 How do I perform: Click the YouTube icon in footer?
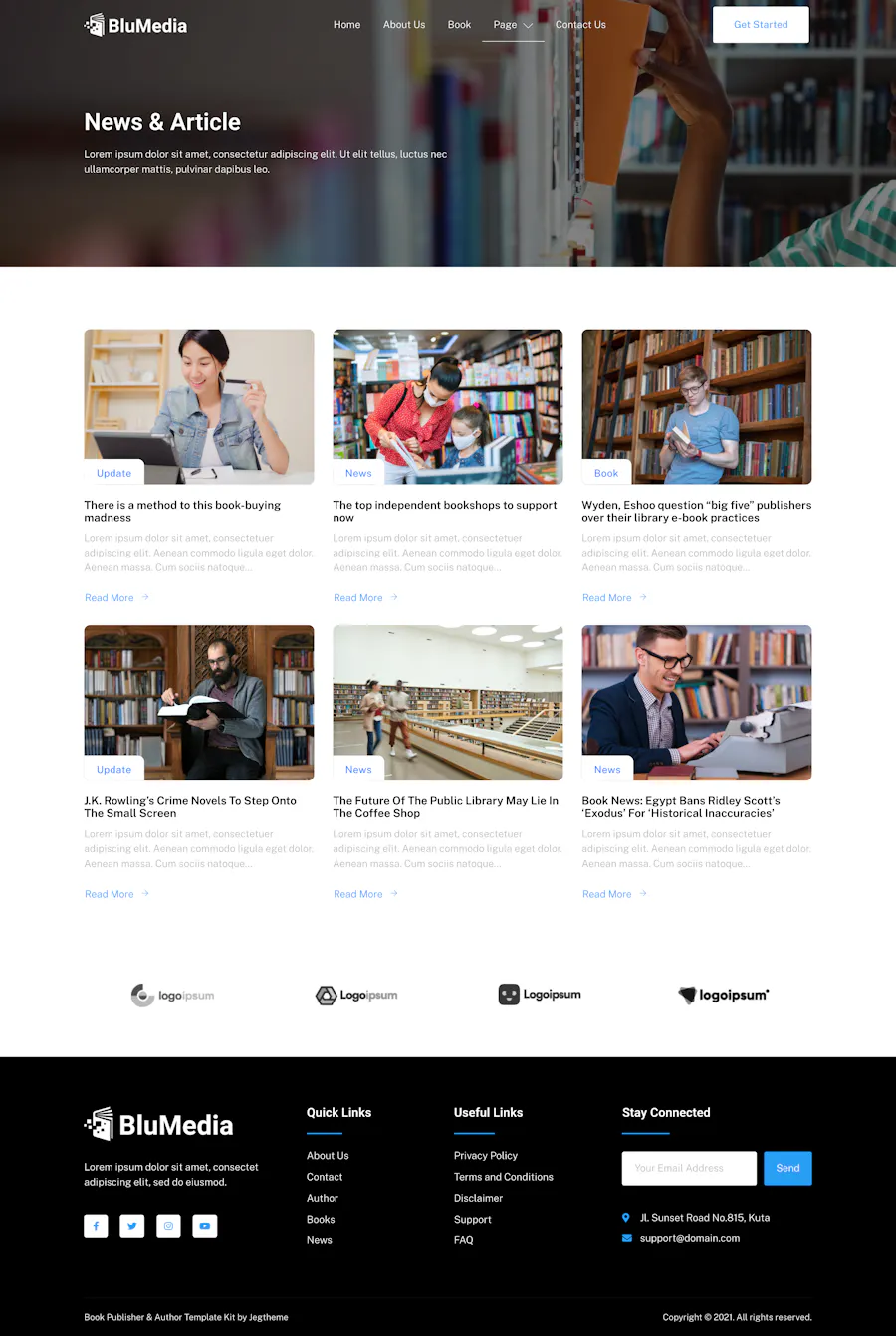[x=205, y=1225]
